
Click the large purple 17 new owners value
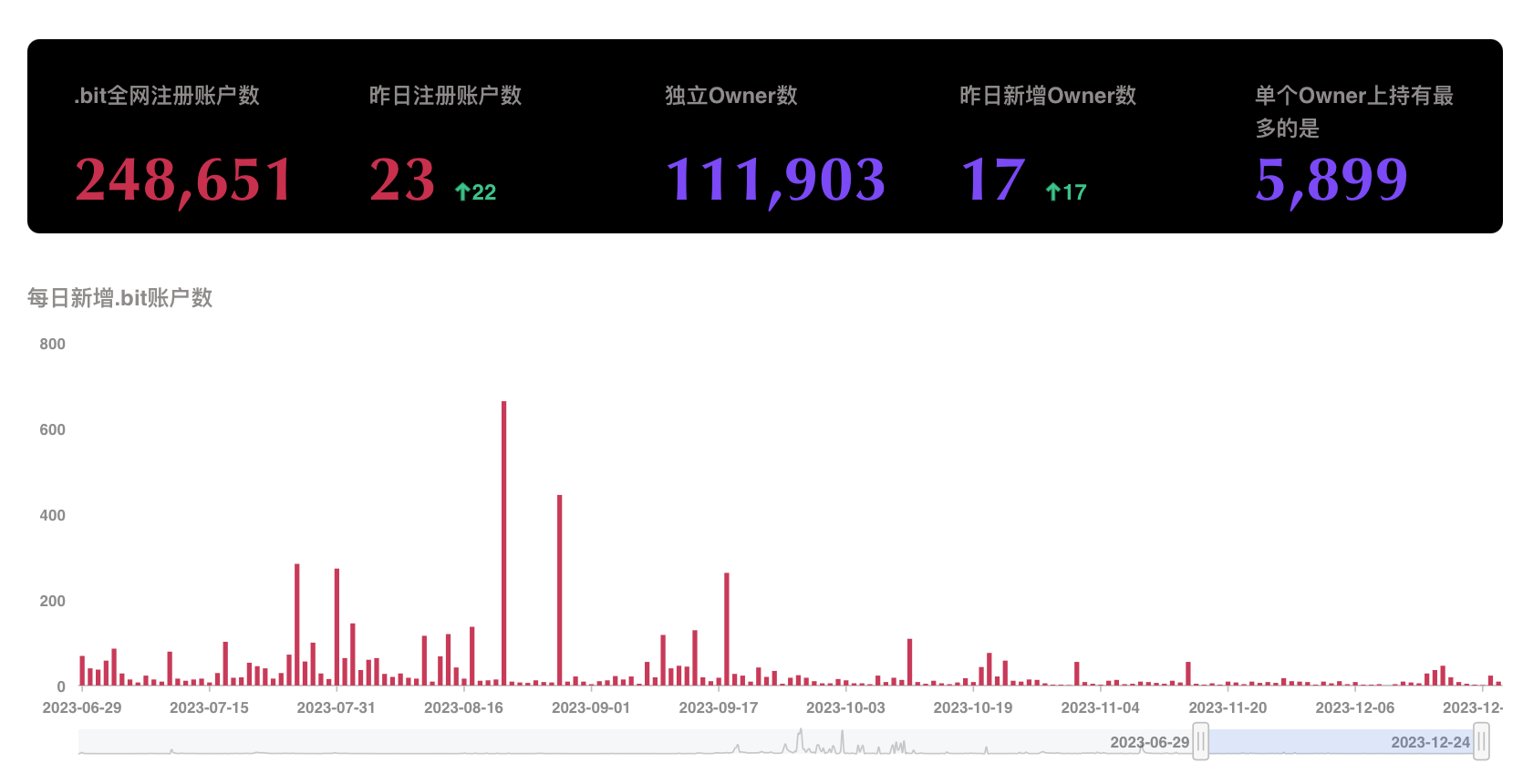(x=993, y=180)
